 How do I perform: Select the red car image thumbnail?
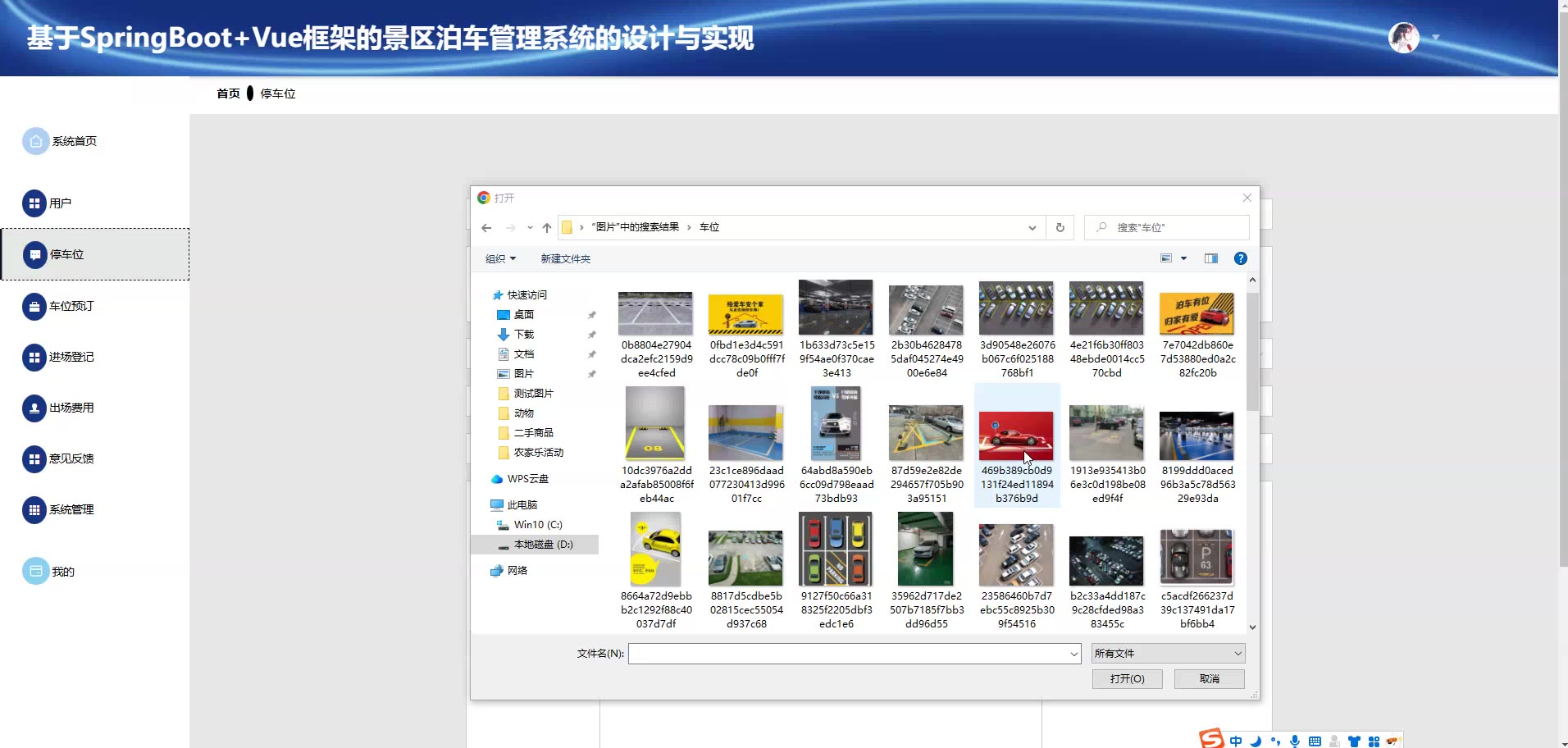[1015, 436]
